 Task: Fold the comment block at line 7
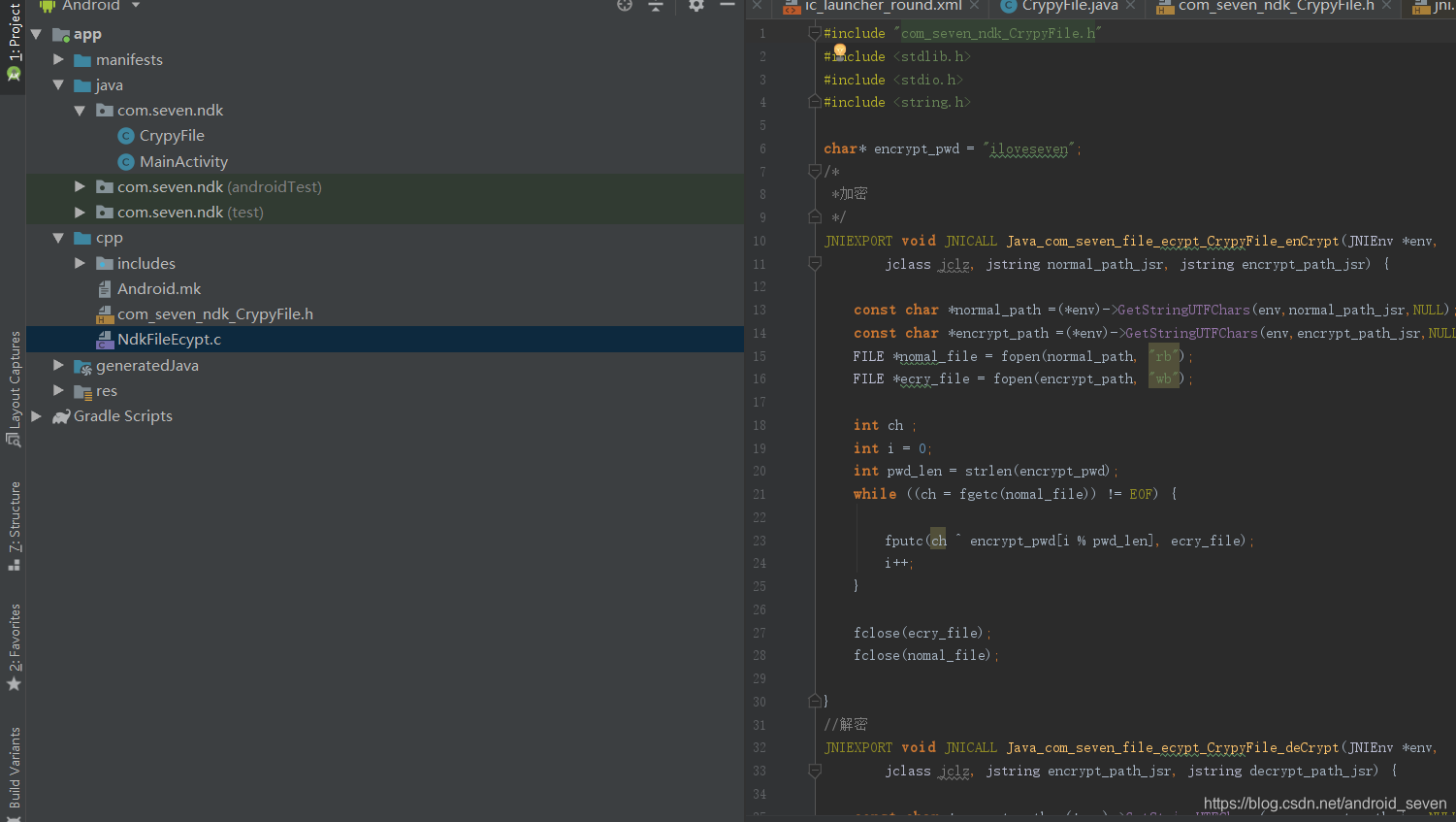(x=815, y=171)
